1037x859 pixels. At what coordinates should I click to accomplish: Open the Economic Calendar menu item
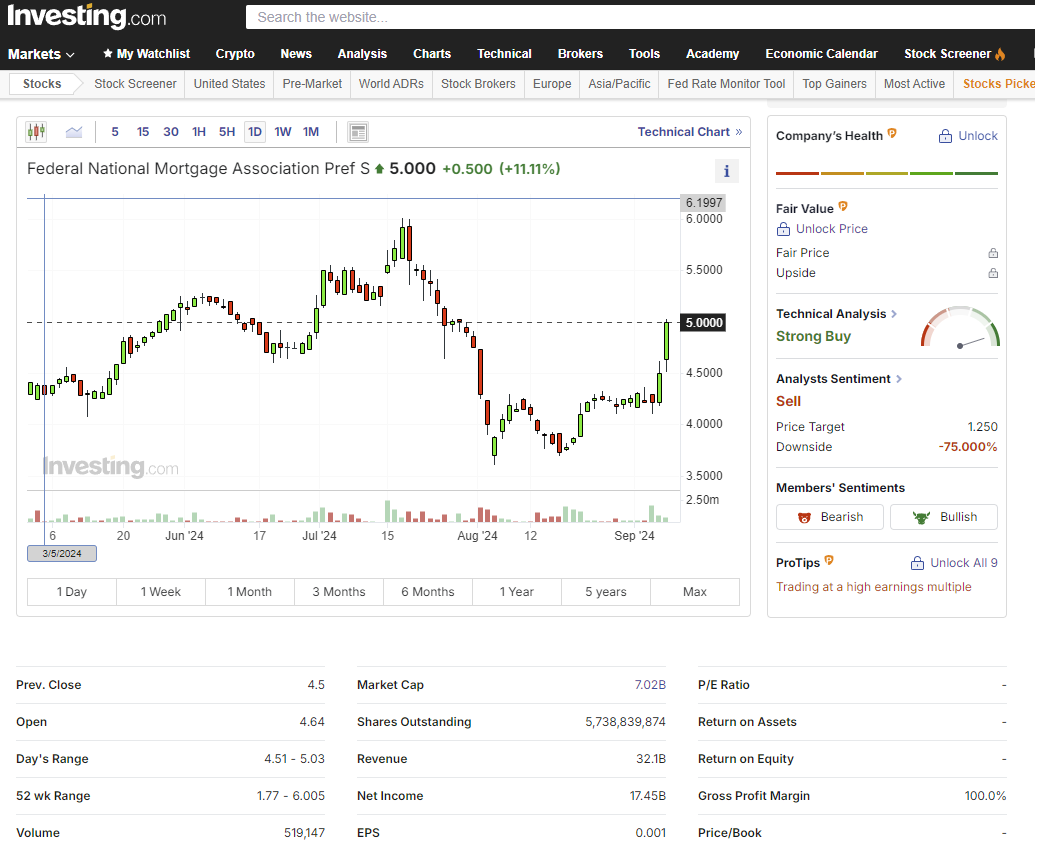click(821, 53)
